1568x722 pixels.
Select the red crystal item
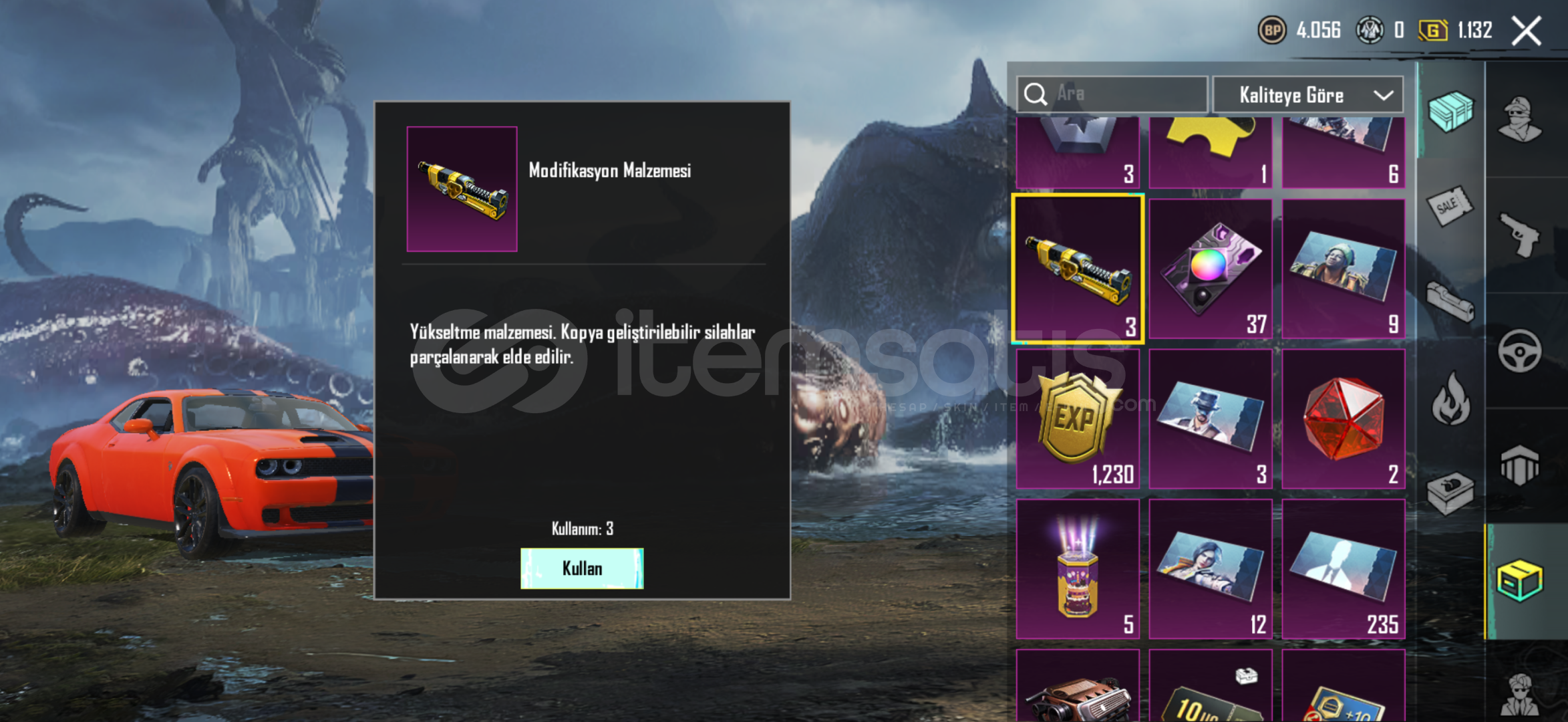point(1344,419)
